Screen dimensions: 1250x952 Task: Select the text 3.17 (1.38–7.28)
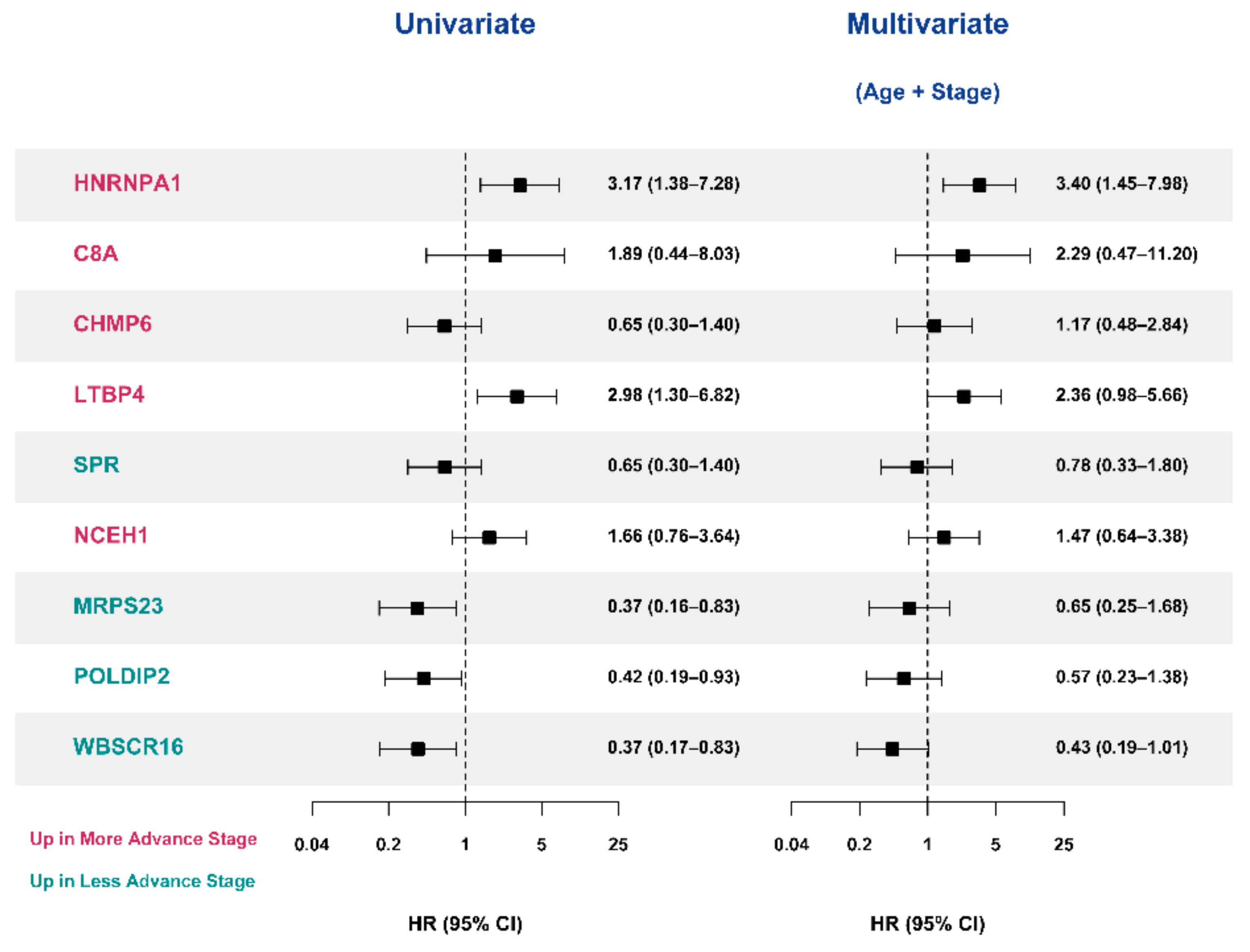click(673, 184)
